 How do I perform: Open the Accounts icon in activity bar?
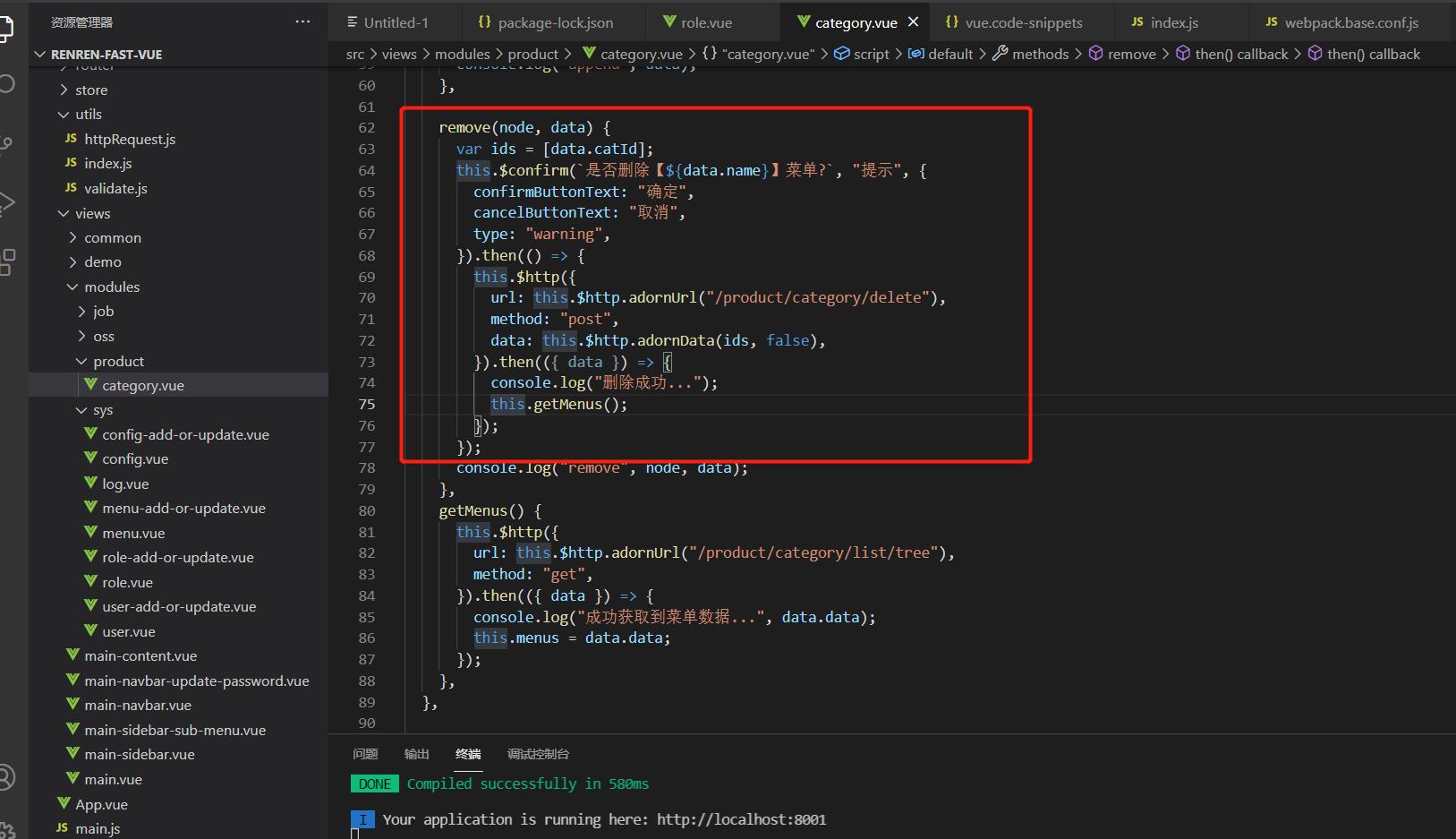(x=6, y=777)
